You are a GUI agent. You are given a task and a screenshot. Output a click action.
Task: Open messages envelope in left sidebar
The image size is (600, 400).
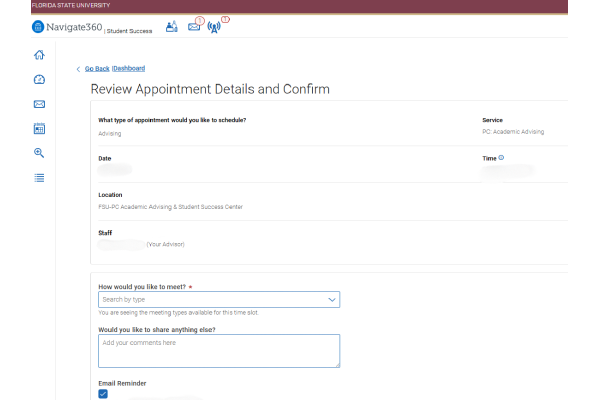(39, 104)
